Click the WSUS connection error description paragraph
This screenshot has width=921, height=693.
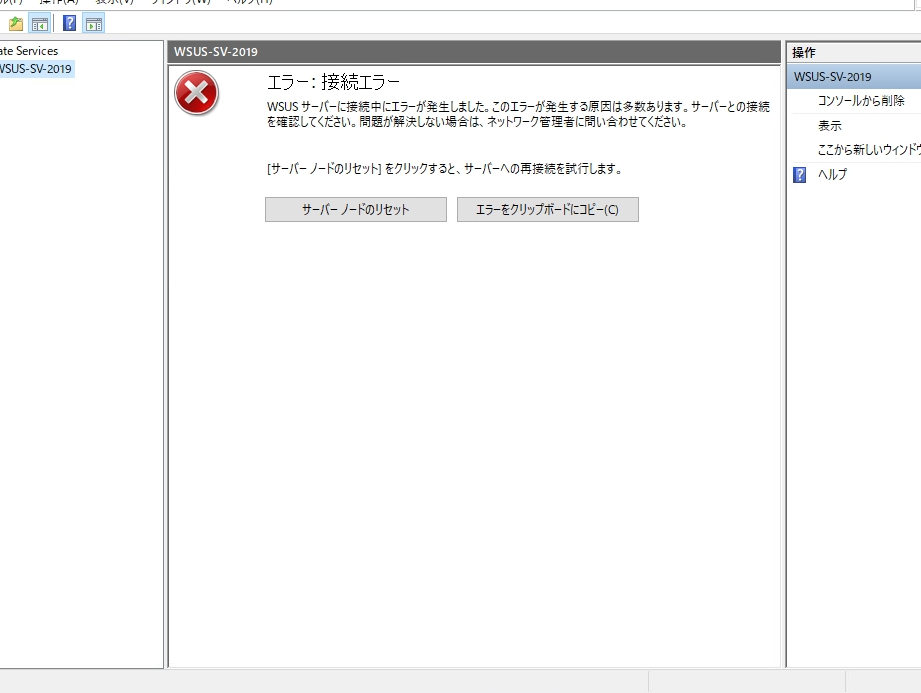tap(518, 114)
